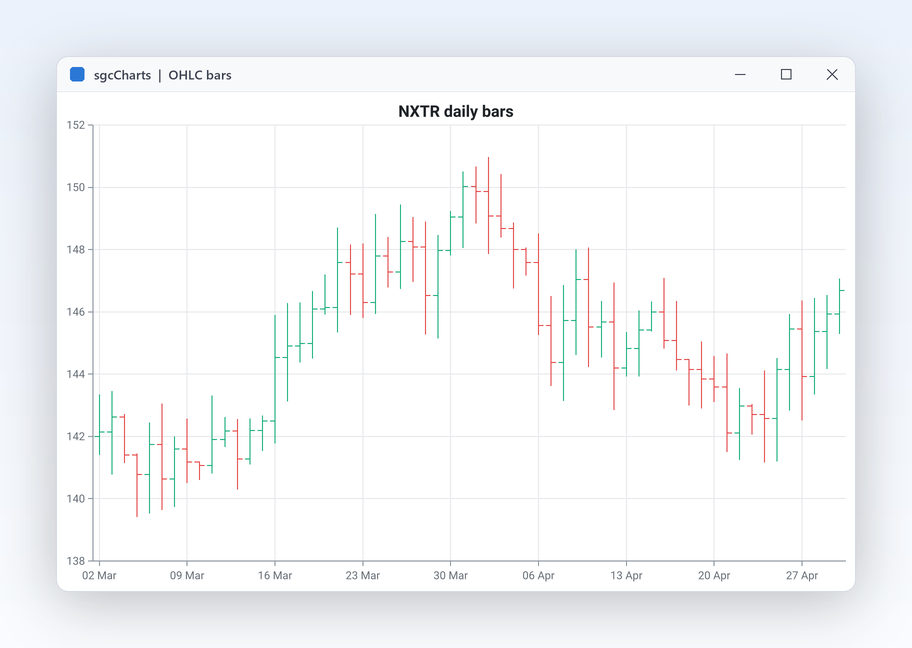Click the 142 y-axis label

point(76,436)
